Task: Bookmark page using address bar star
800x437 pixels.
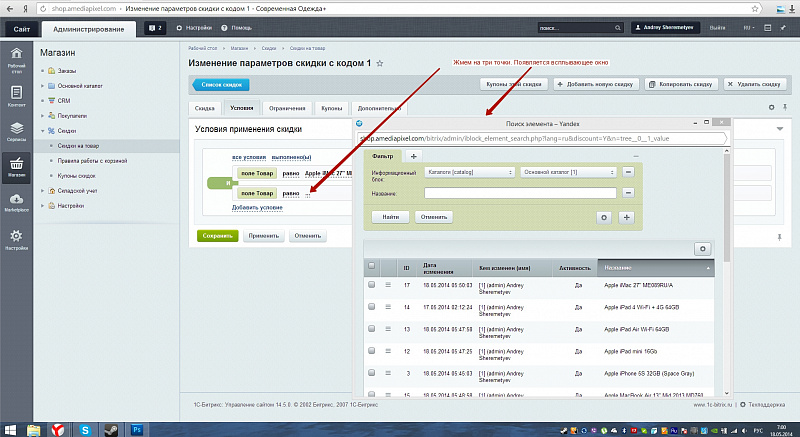Action: tap(755, 9)
